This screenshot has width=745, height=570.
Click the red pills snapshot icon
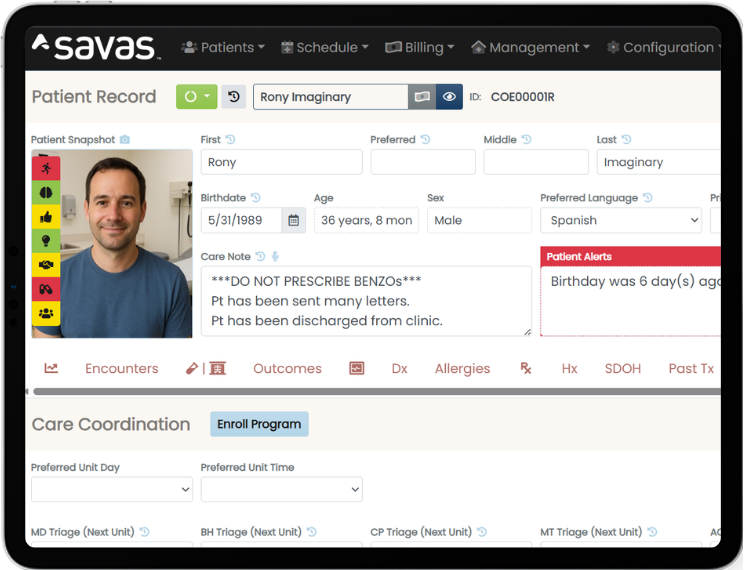coord(46,289)
